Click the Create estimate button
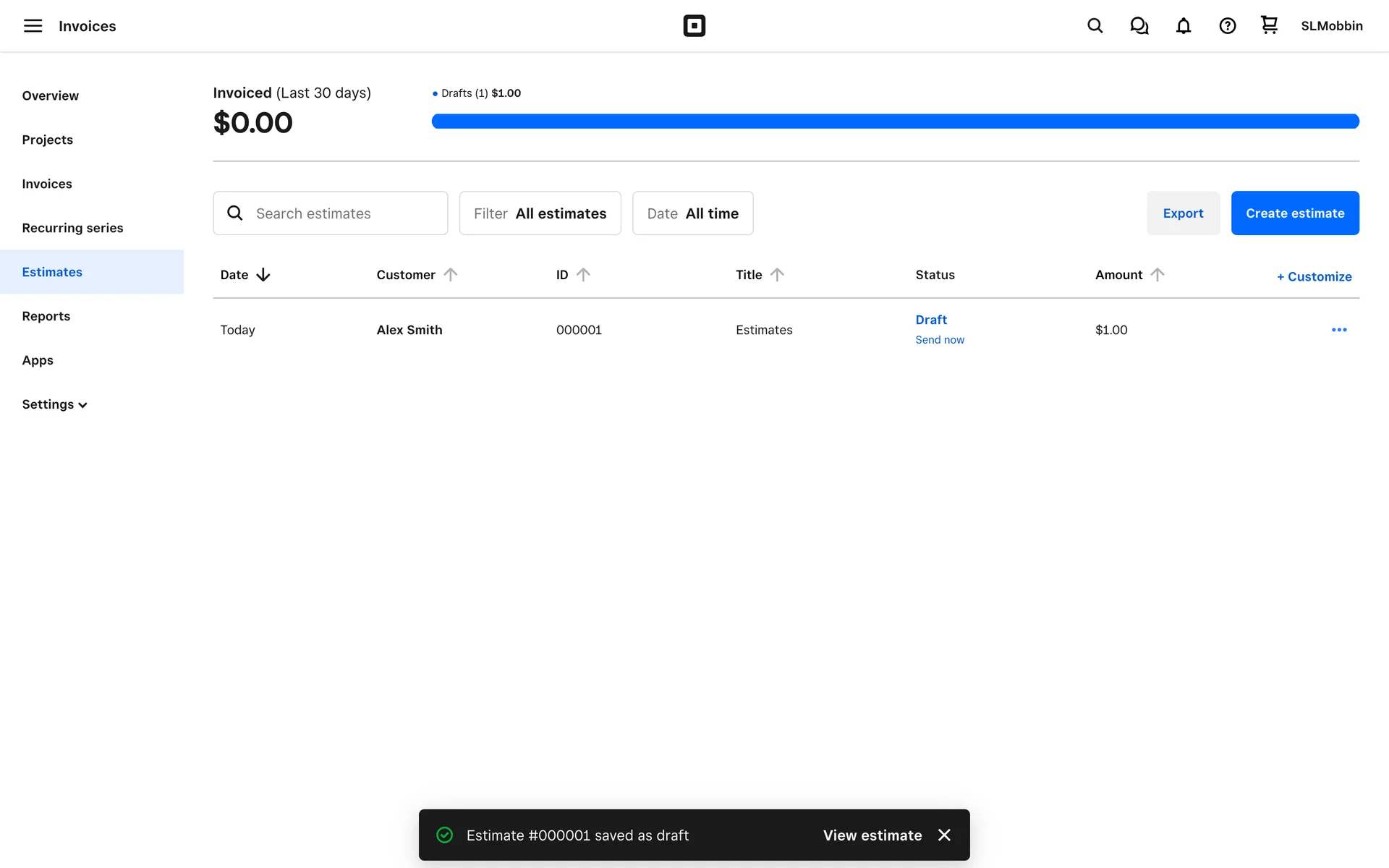The height and width of the screenshot is (868, 1389). tap(1294, 213)
